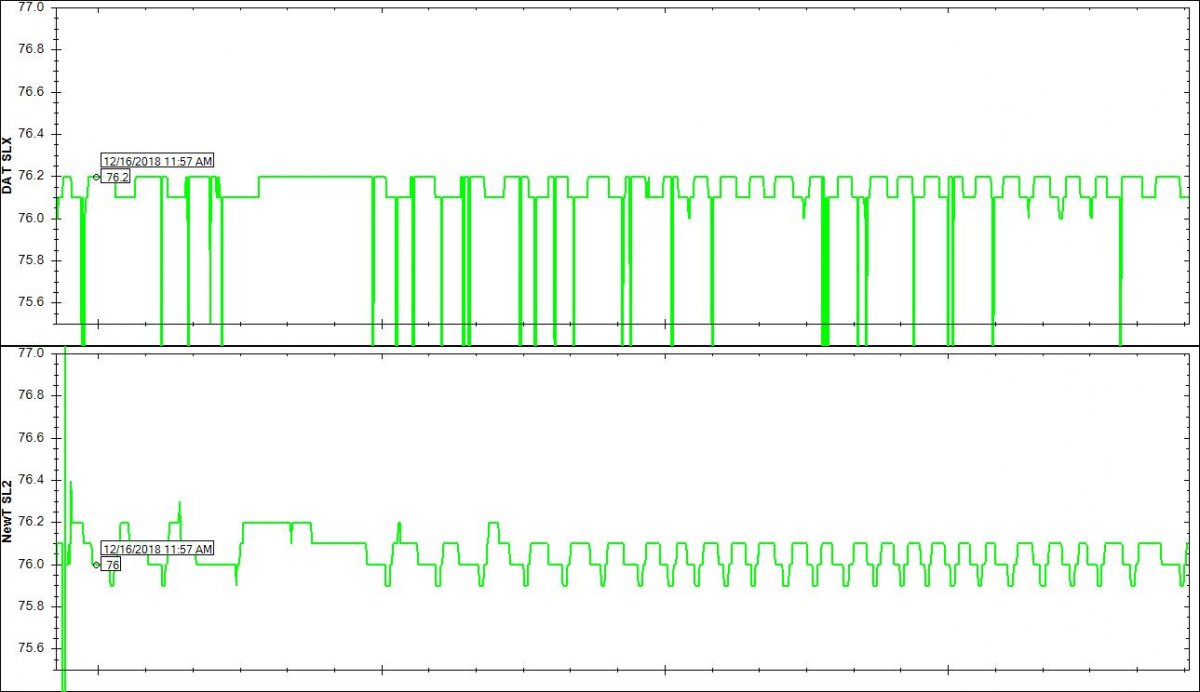Click the 76.8 tick label on the DA T SLX axis

pos(33,50)
